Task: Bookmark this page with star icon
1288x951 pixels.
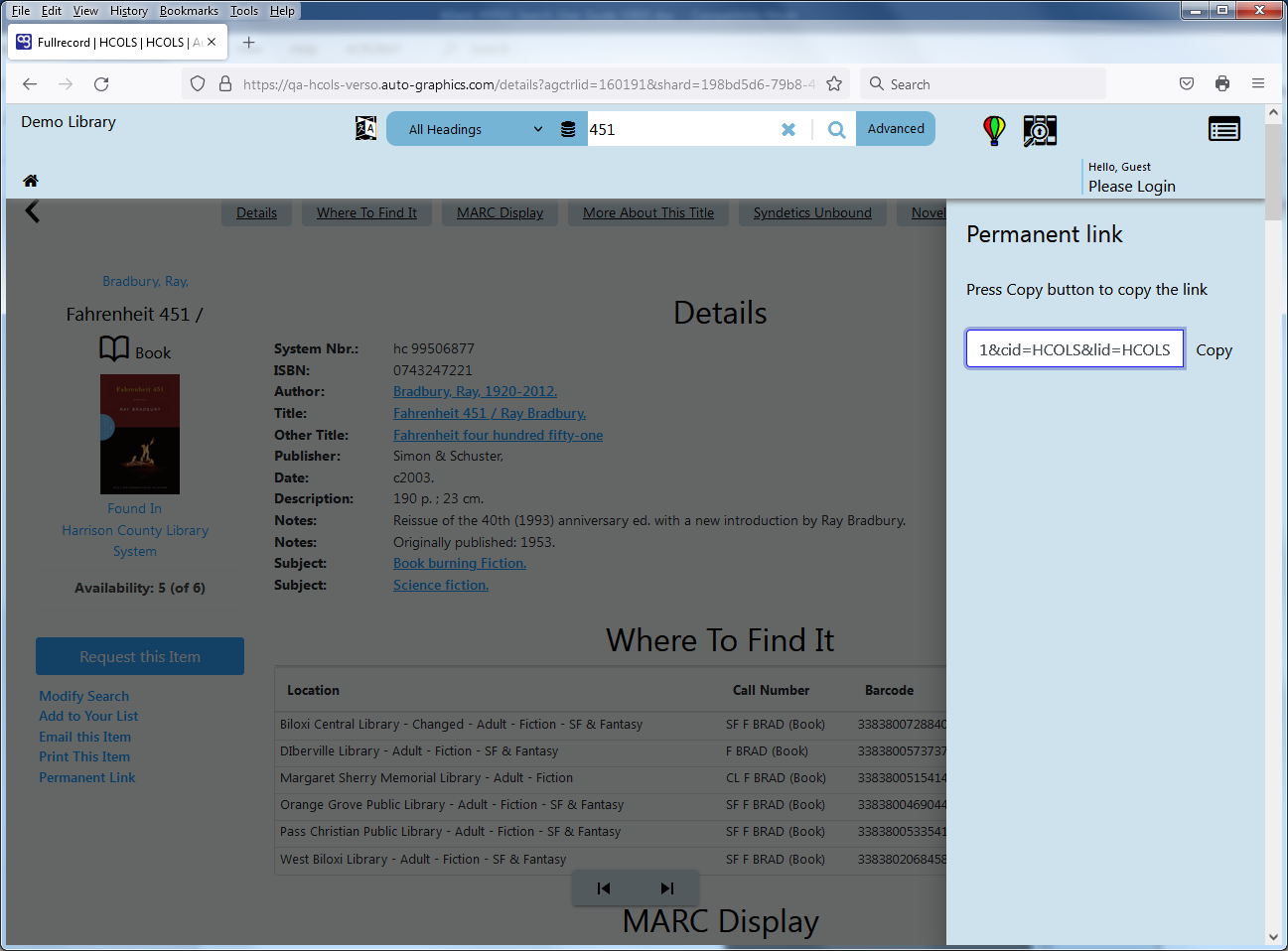Action: [834, 84]
